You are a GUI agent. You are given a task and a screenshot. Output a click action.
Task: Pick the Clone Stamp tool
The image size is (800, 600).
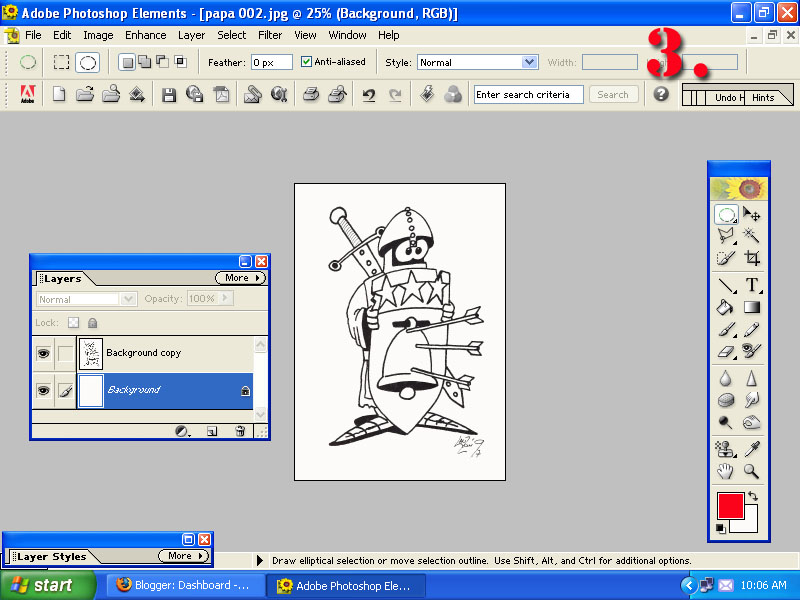click(x=726, y=449)
